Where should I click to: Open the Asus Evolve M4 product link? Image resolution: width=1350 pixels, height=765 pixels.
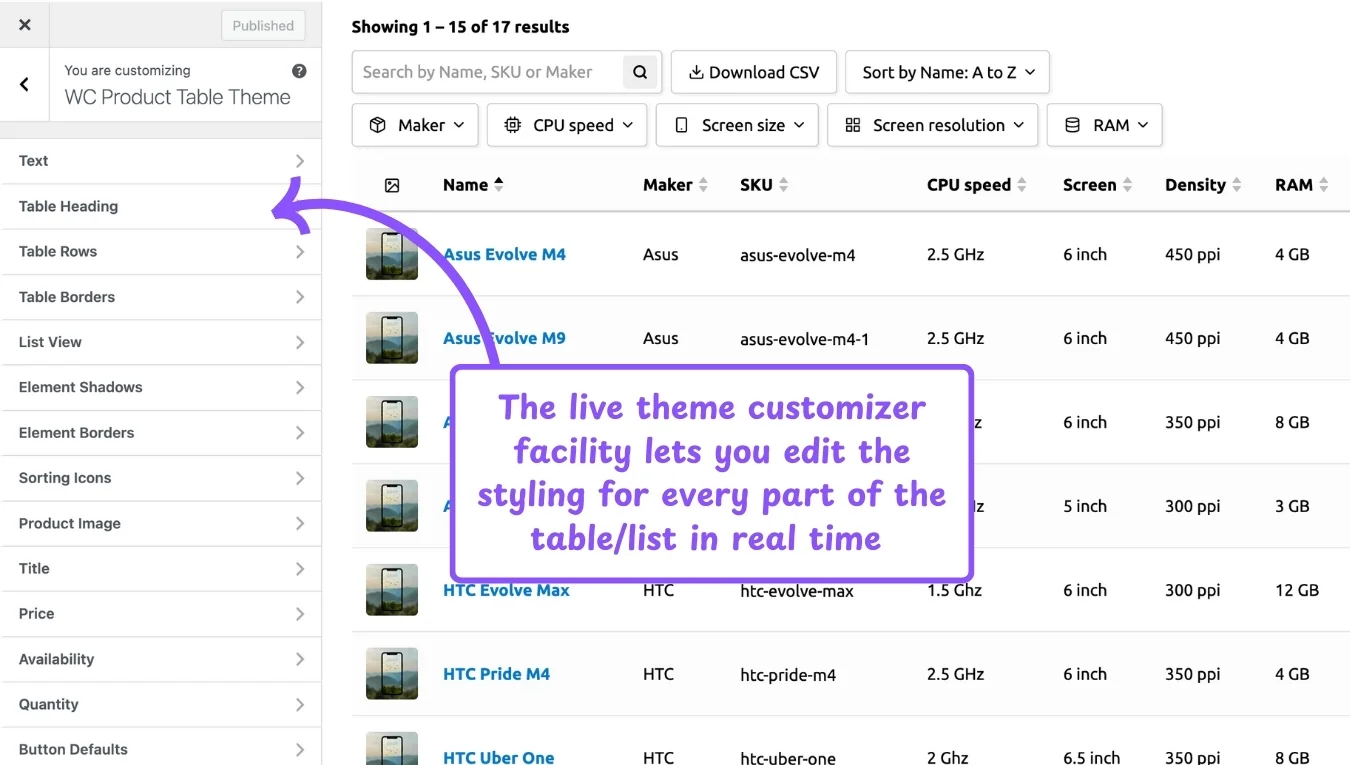tap(504, 254)
